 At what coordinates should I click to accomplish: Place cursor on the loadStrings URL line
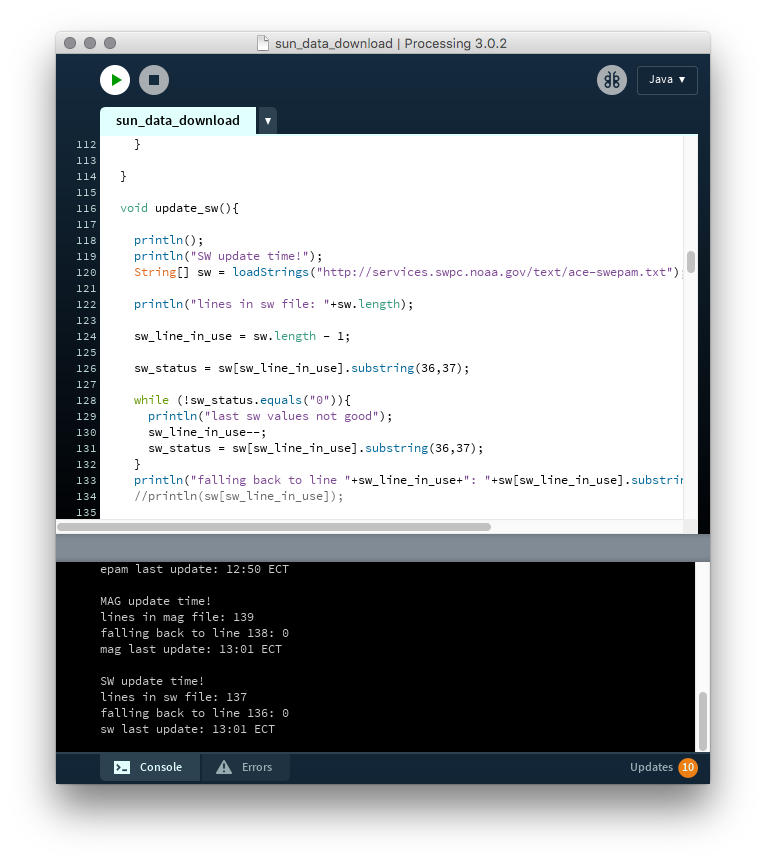[400, 272]
